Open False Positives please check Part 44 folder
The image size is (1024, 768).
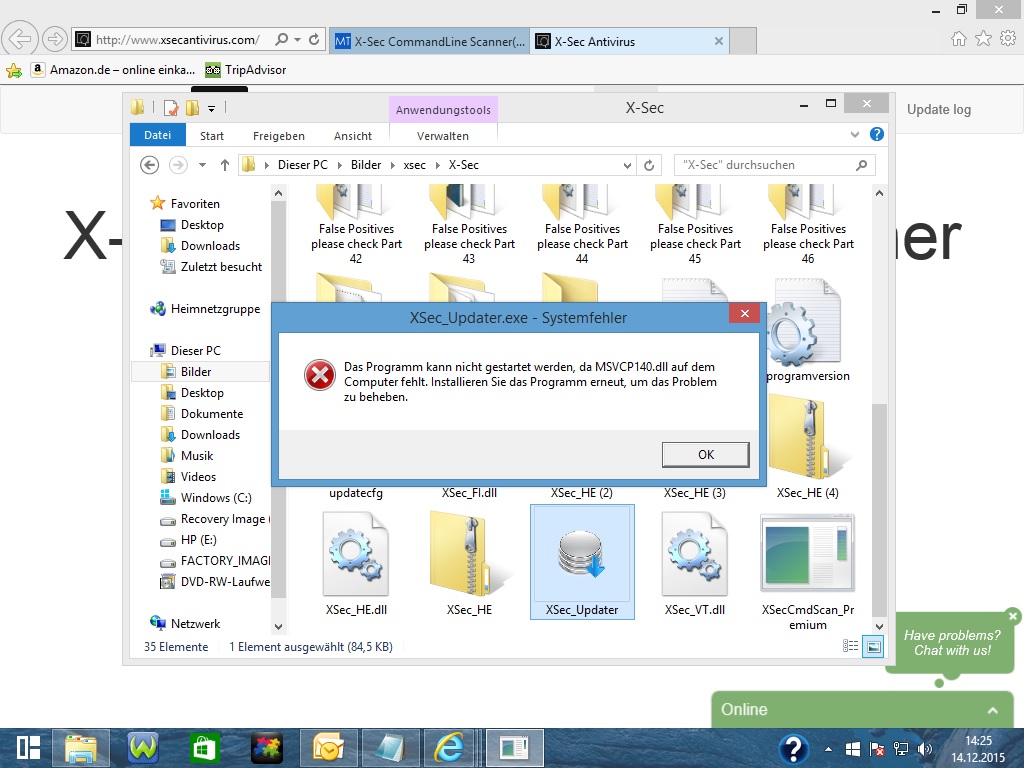click(x=582, y=224)
